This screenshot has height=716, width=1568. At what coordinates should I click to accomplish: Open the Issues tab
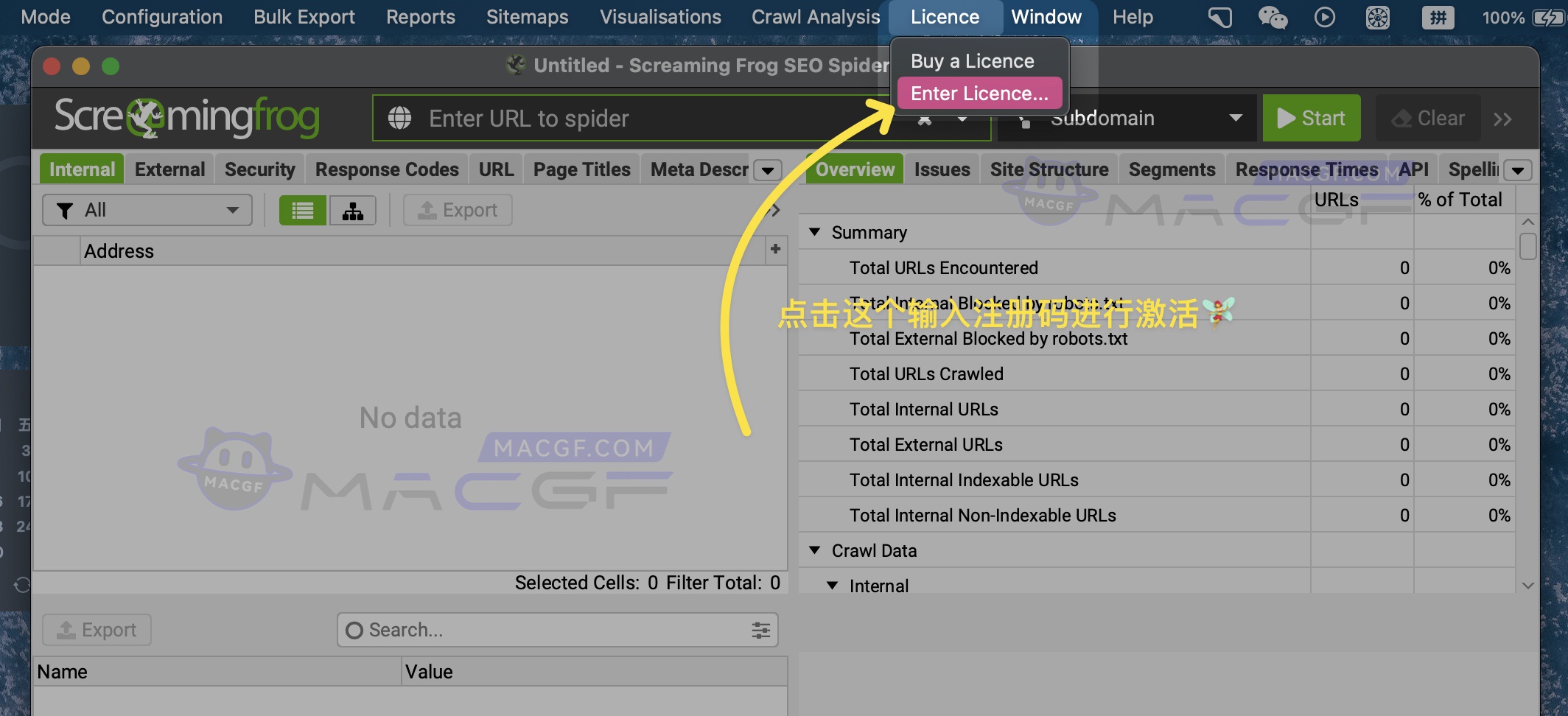[942, 169]
